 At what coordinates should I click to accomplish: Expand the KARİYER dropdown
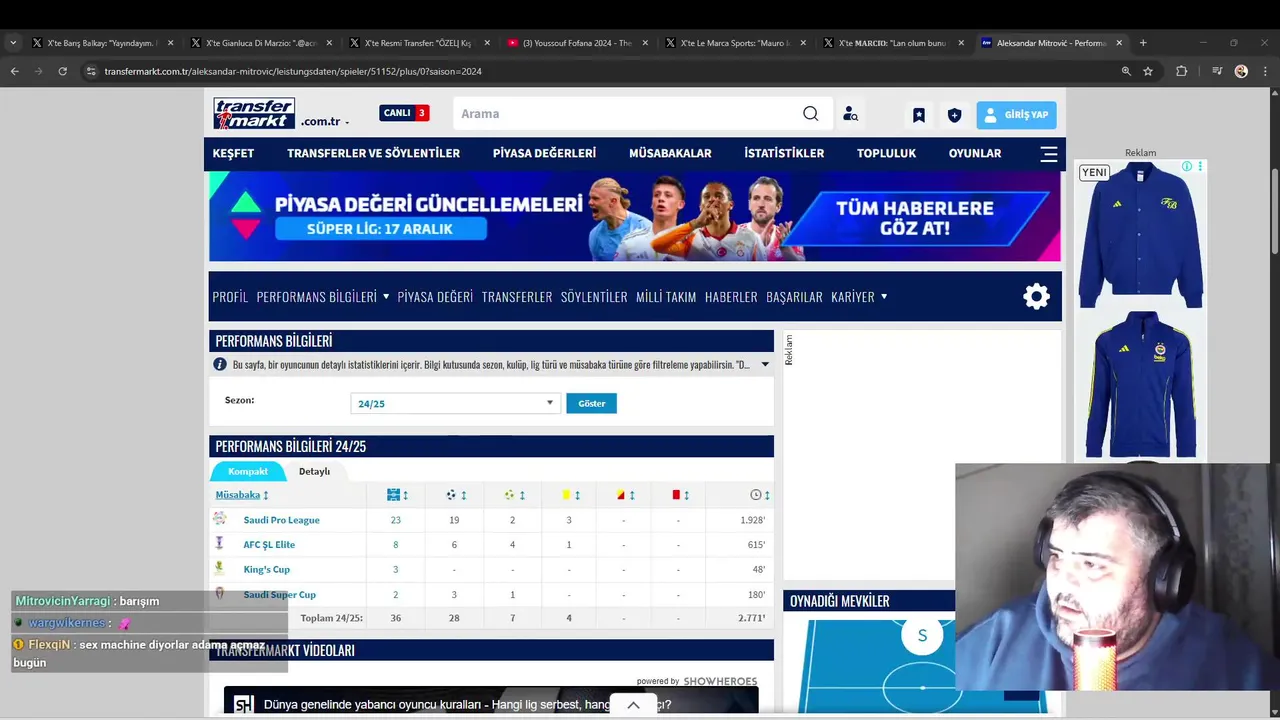pyautogui.click(x=859, y=297)
